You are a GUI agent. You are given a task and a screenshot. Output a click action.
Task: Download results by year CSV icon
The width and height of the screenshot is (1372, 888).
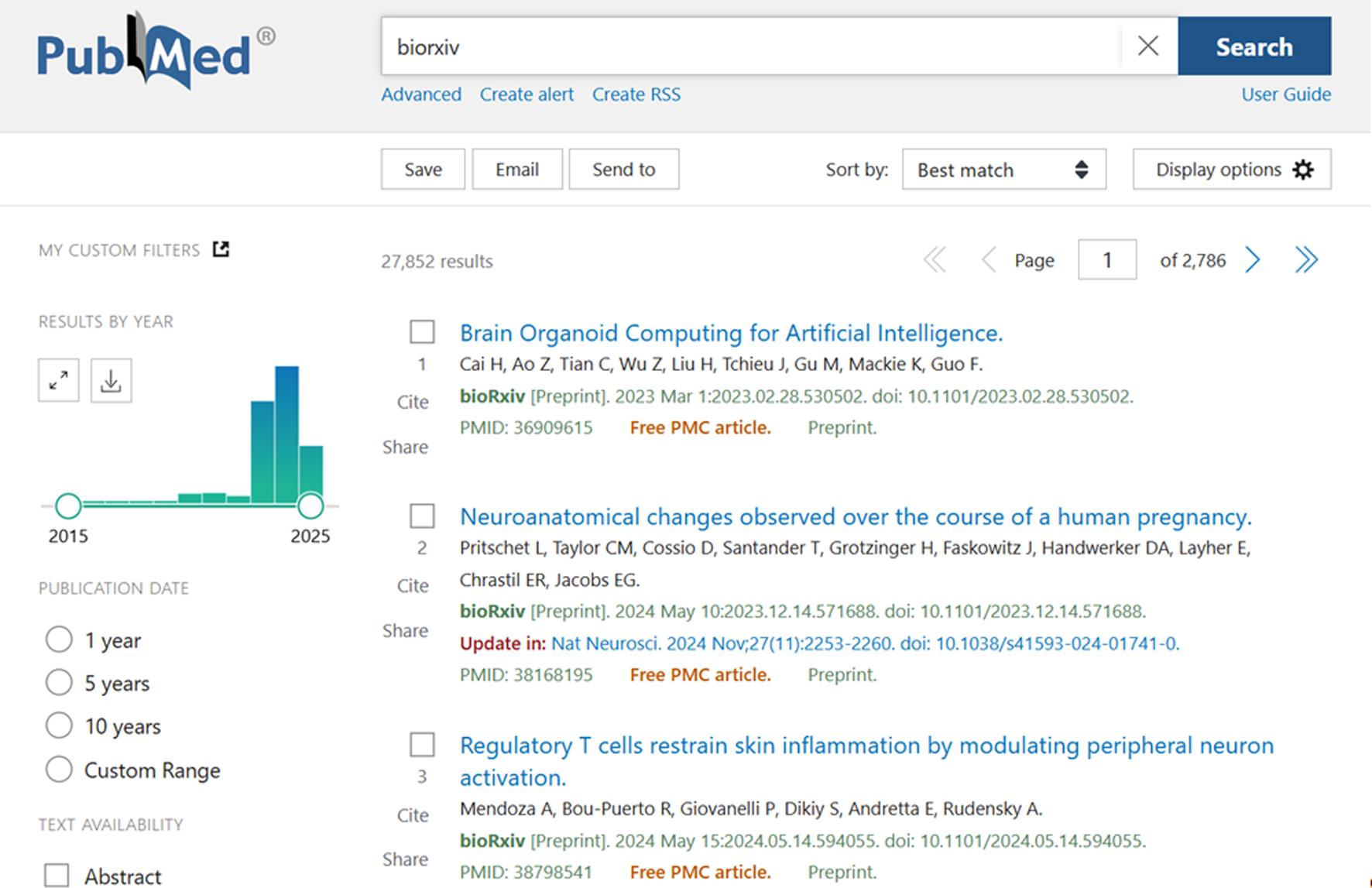coord(111,380)
